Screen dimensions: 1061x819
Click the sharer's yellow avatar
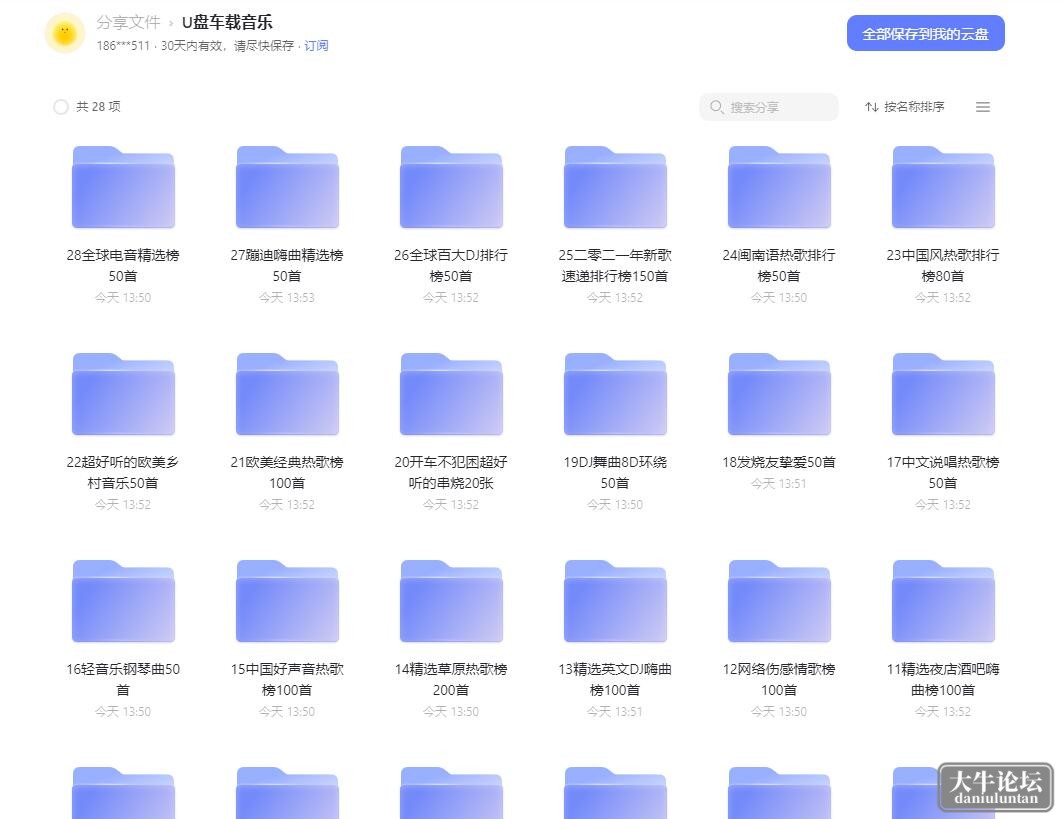(65, 32)
